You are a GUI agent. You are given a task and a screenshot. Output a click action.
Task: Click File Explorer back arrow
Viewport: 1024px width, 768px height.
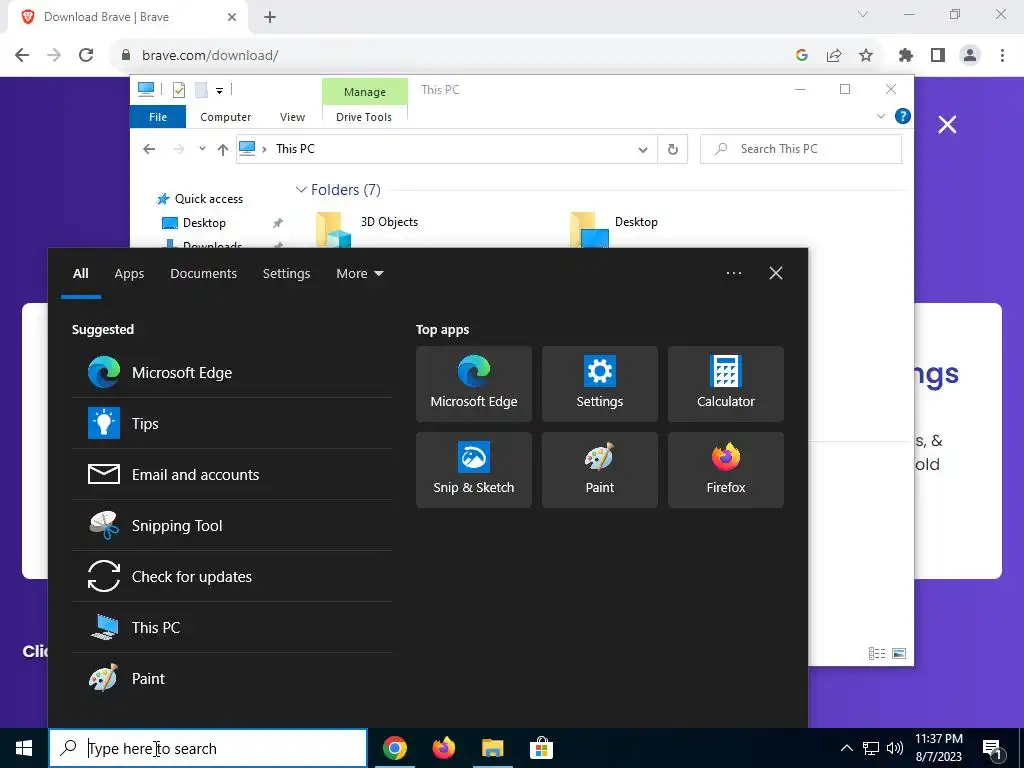tap(149, 149)
